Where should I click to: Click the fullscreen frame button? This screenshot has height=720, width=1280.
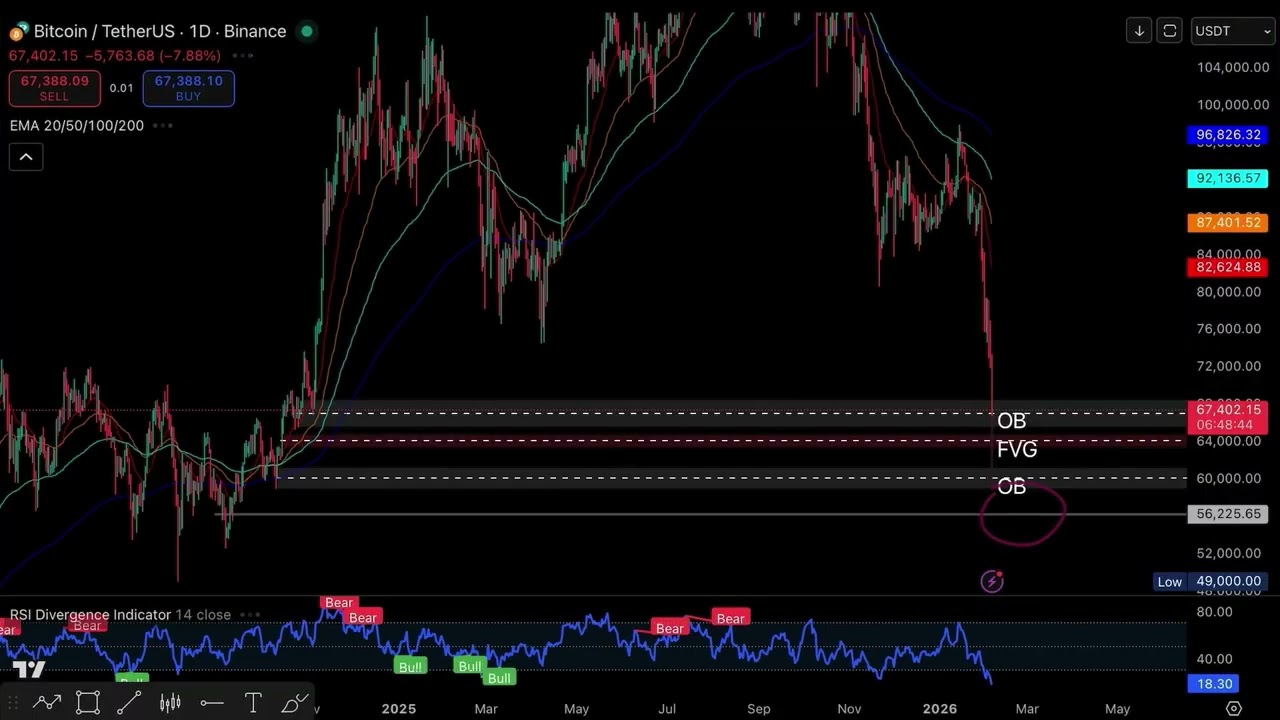(1169, 31)
